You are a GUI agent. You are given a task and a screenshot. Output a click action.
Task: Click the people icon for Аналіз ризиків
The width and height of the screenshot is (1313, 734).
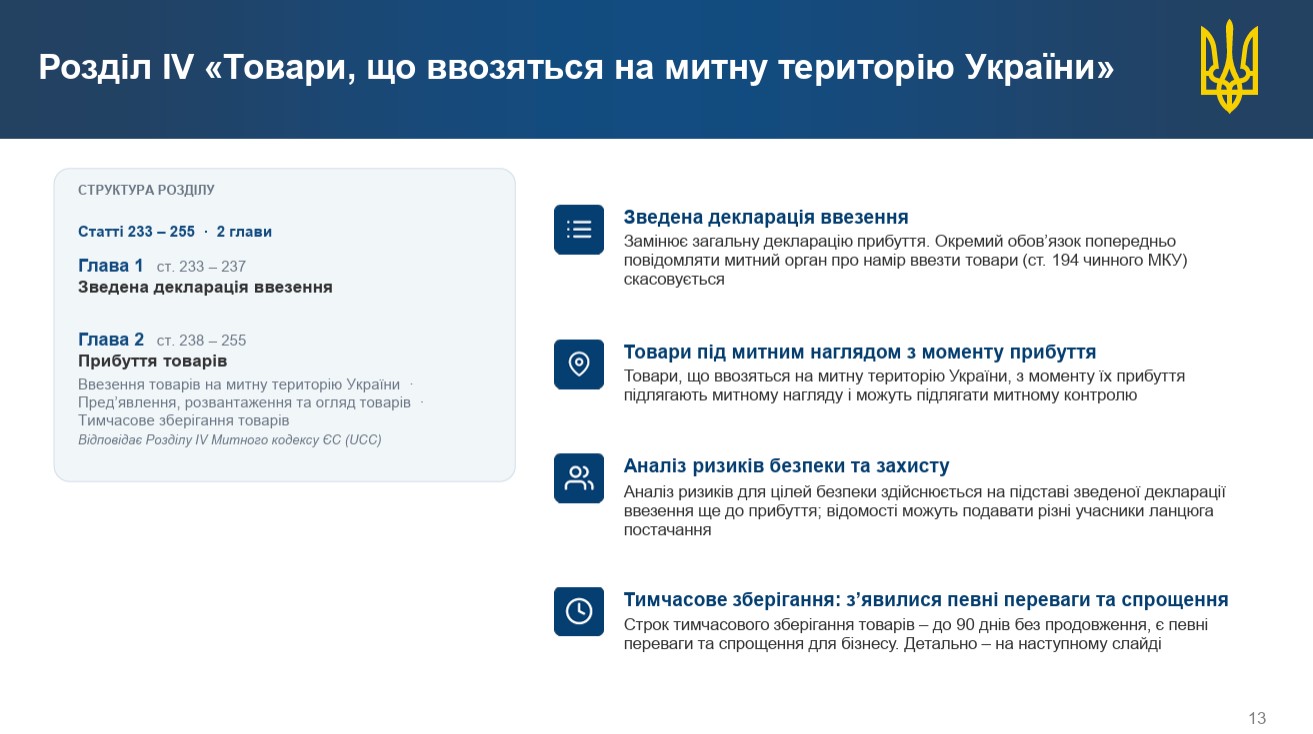[579, 478]
